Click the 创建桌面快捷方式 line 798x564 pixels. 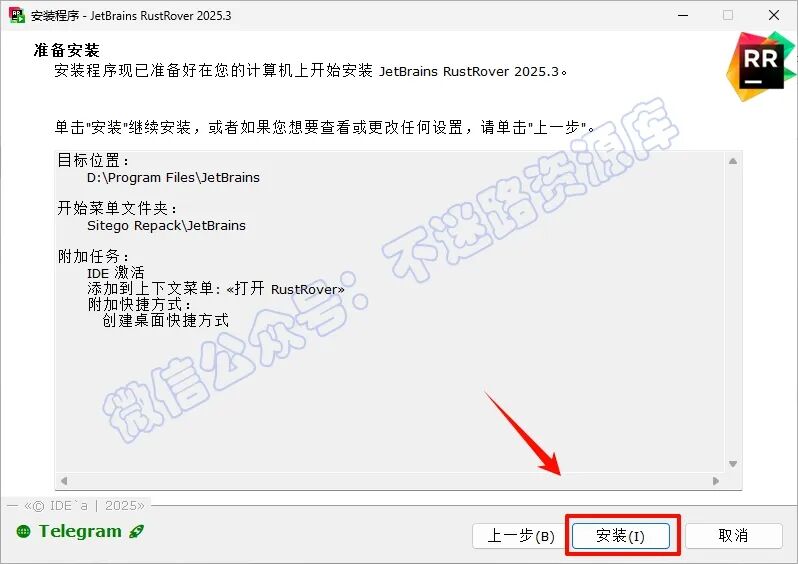[165, 320]
